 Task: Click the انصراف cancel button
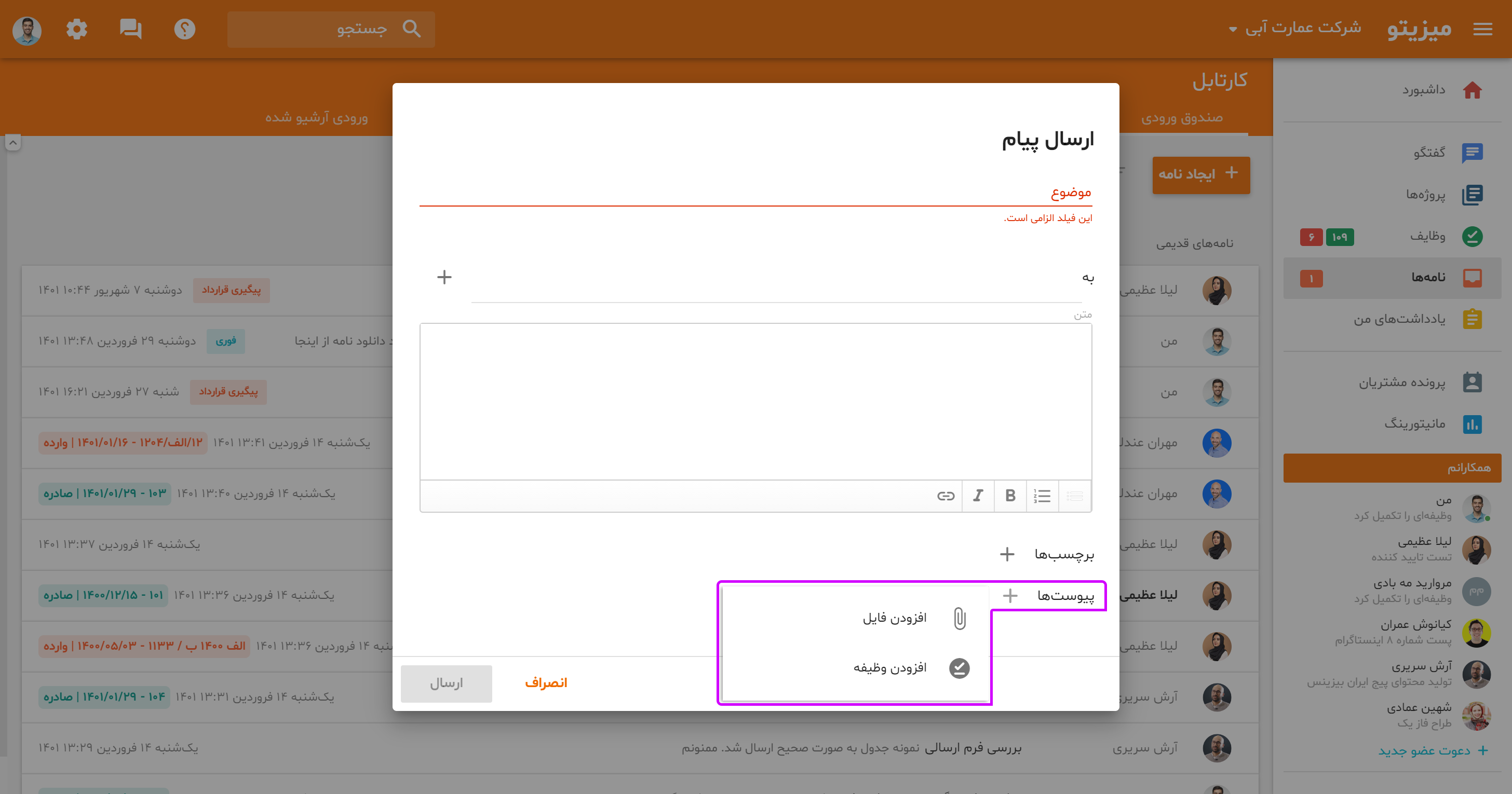(x=545, y=683)
